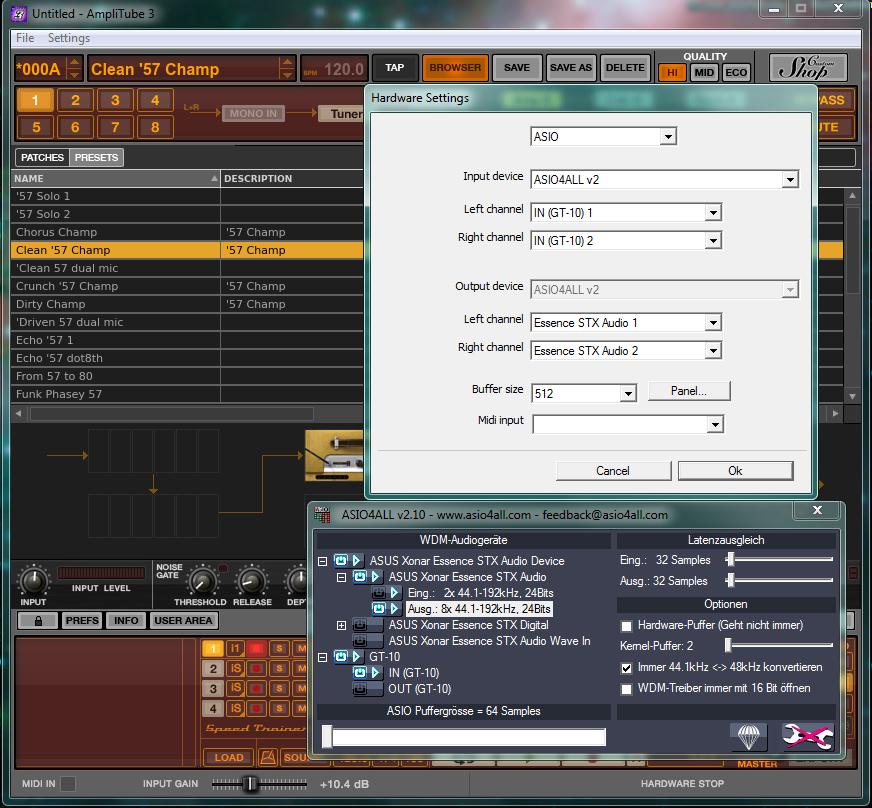The width and height of the screenshot is (872, 808).
Task: Click the lock icon button beside PREFS
Action: point(38,621)
